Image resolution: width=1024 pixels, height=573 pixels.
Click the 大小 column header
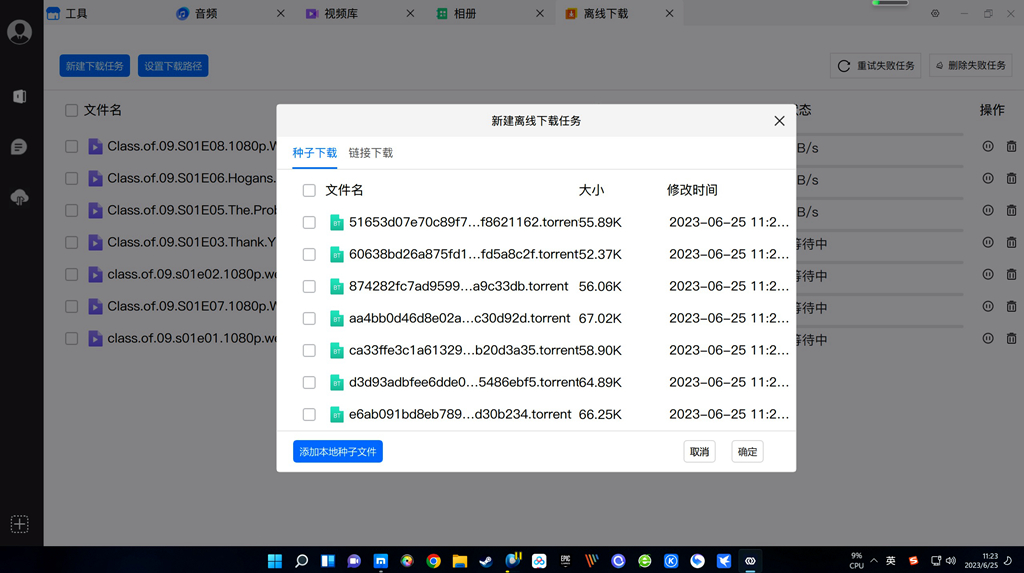tap(591, 190)
